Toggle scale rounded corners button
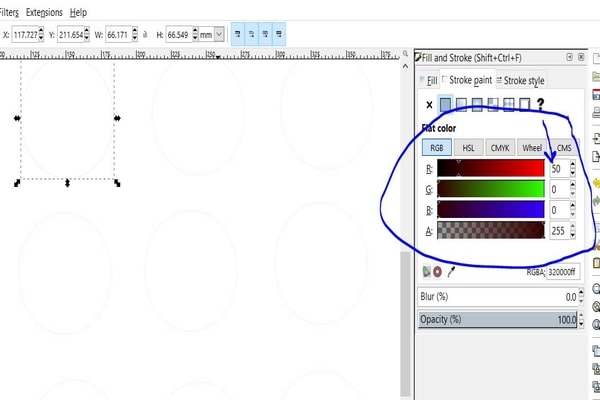600x400 pixels. 251,34
